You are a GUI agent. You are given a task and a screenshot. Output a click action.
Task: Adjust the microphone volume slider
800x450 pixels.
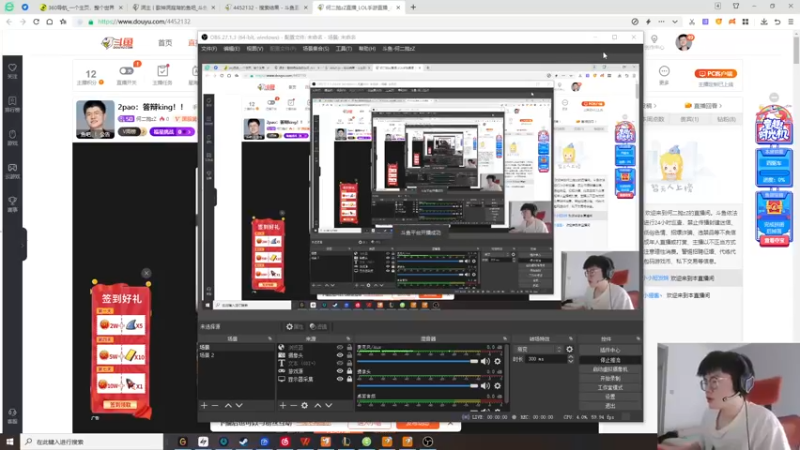coord(418,361)
